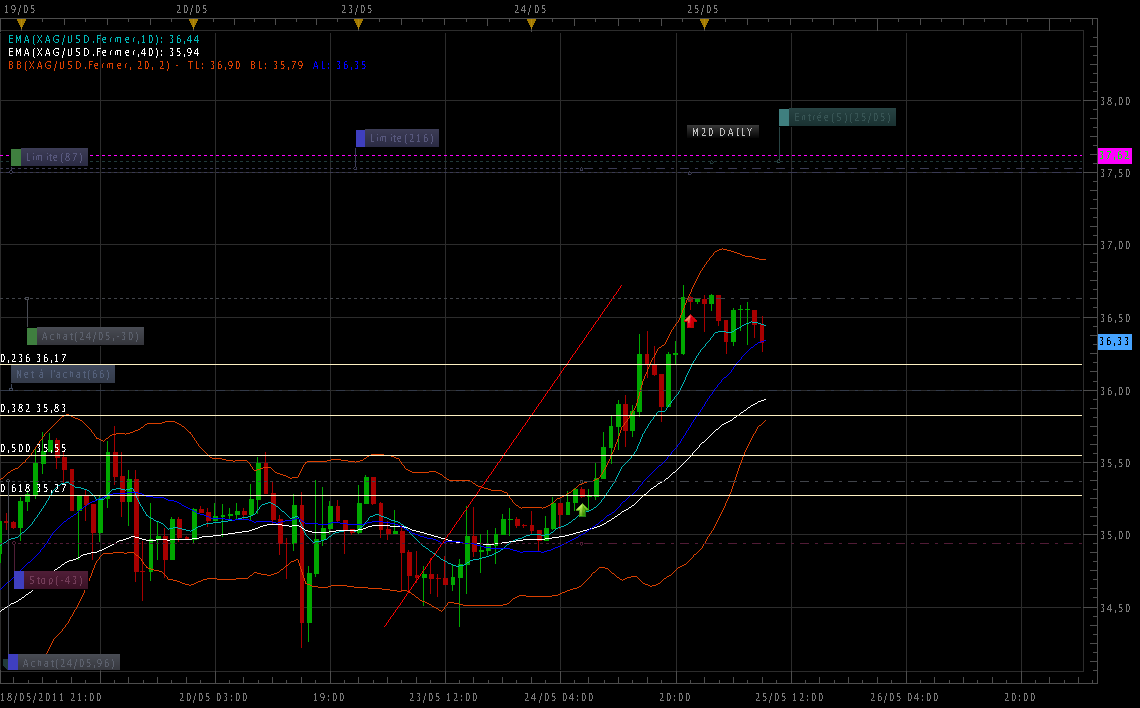Image resolution: width=1140 pixels, height=708 pixels.
Task: Select the Entrée(5)(25/05) order flag
Action: [837, 117]
